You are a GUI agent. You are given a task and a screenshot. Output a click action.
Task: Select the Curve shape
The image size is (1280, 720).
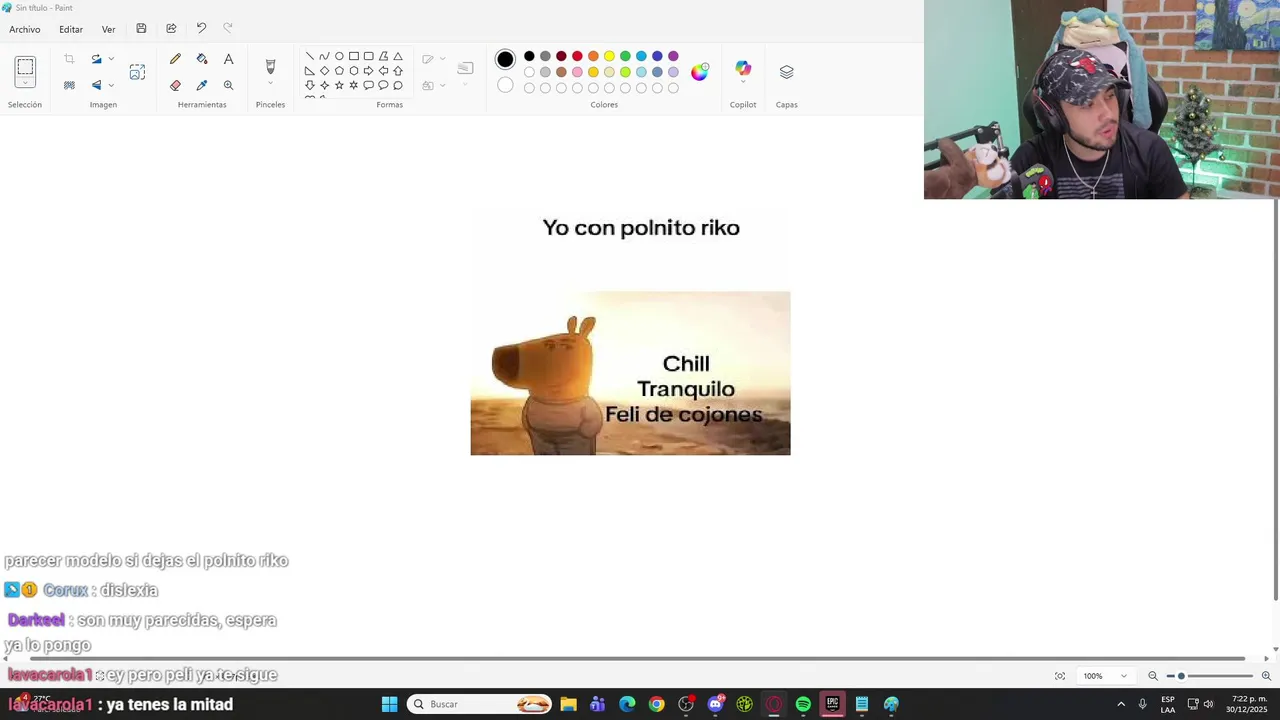(x=324, y=56)
